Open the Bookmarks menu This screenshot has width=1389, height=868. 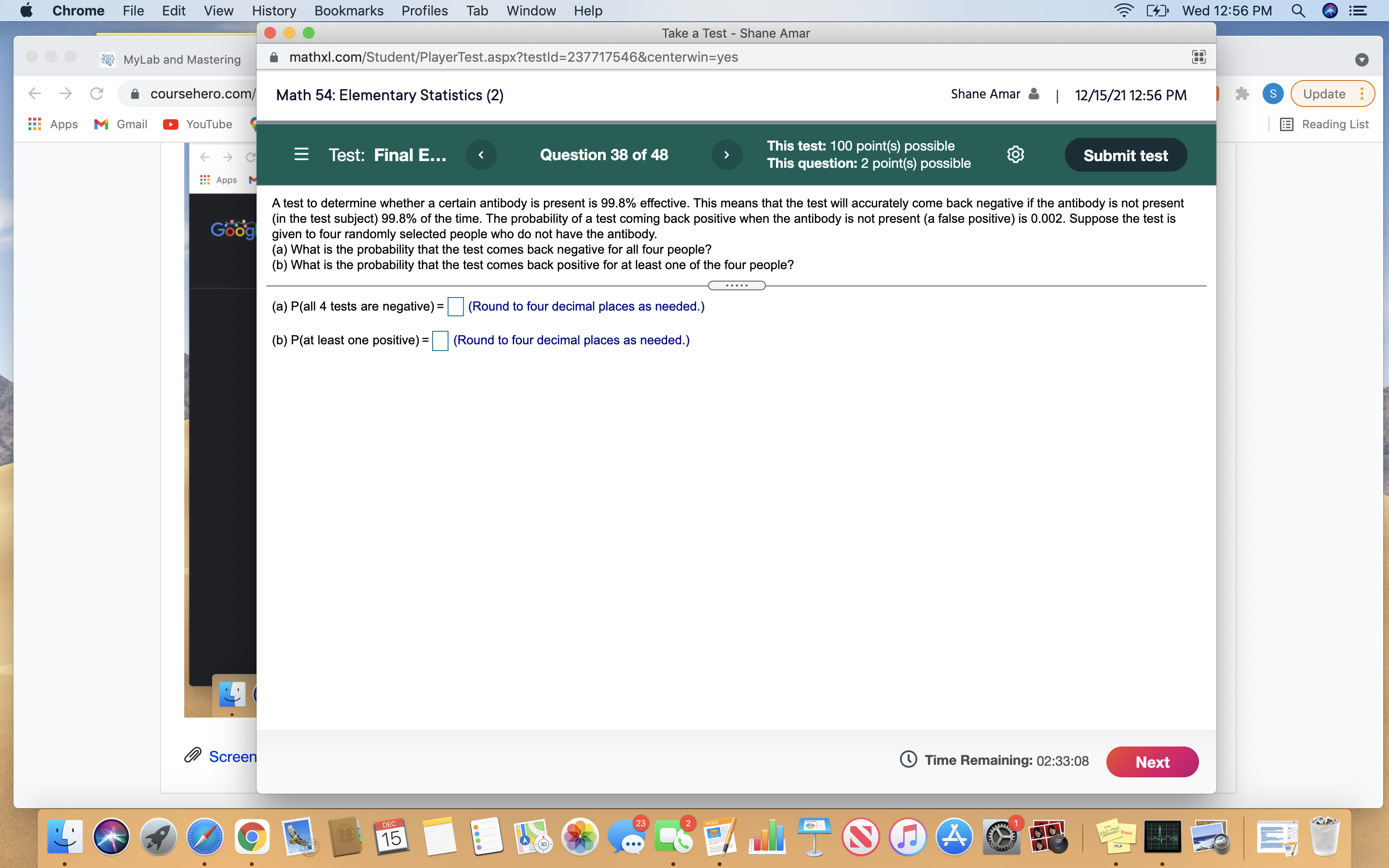(348, 10)
